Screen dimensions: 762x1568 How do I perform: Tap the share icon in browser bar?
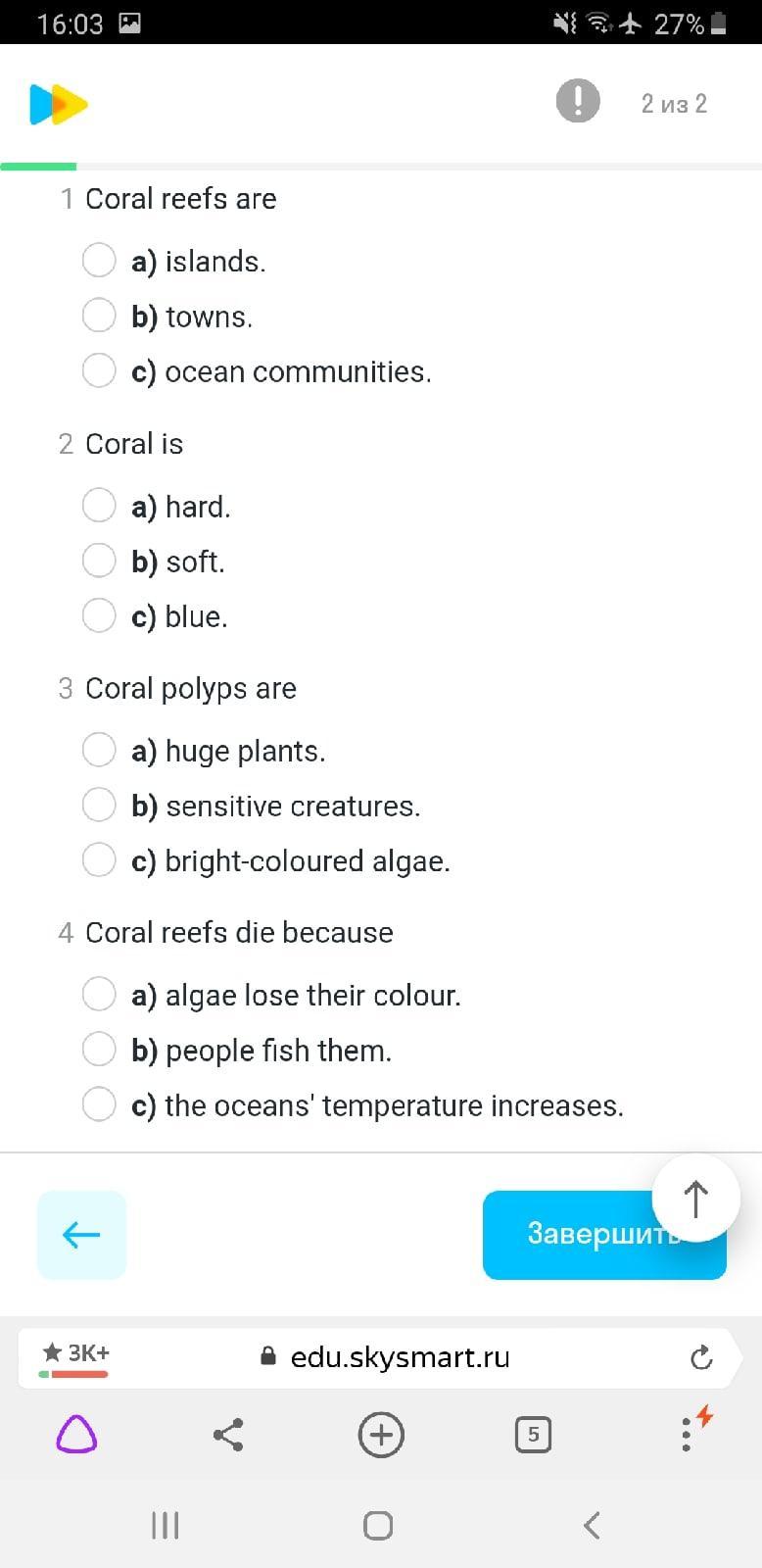click(x=228, y=1436)
